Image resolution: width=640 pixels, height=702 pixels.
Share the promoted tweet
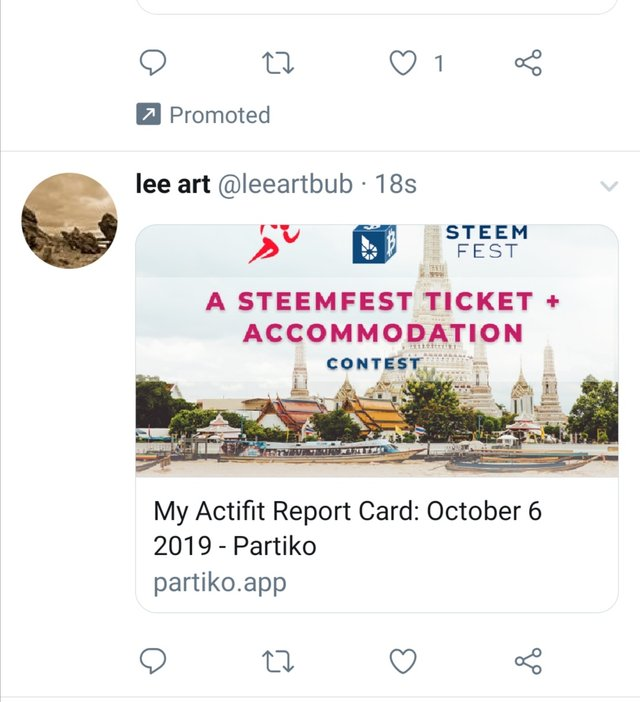[528, 64]
